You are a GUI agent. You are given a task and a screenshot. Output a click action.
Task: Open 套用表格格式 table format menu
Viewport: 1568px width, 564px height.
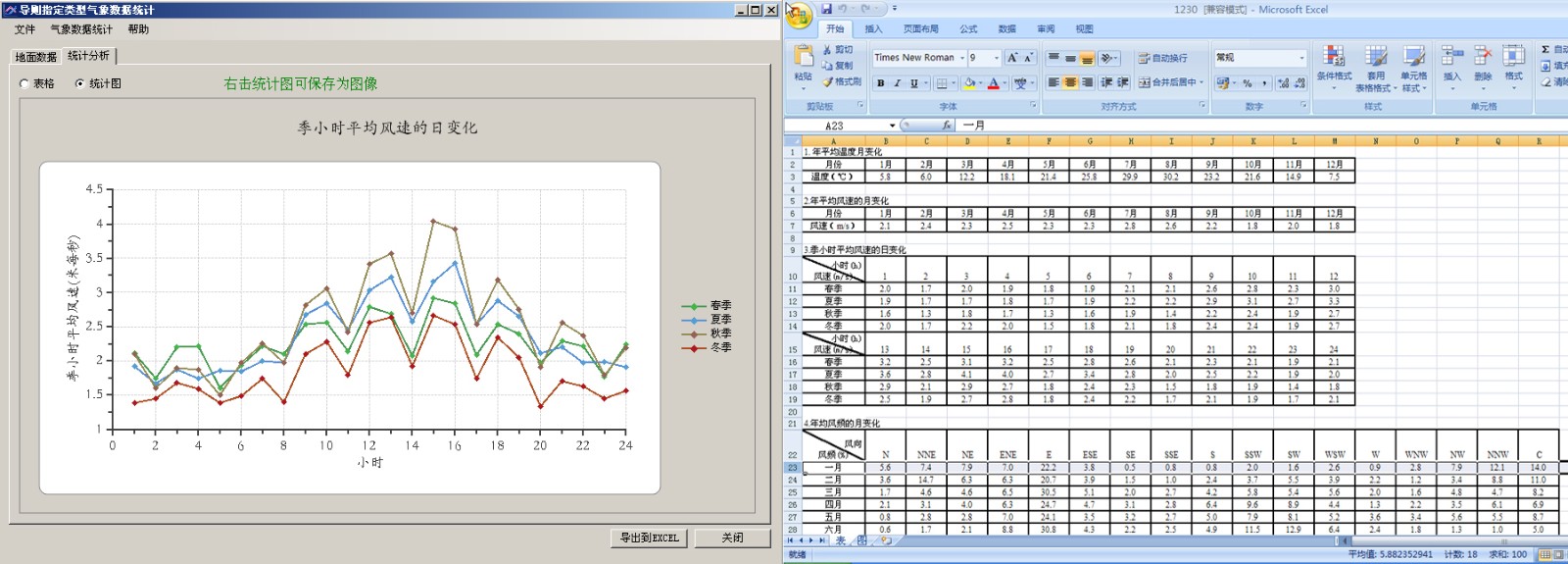(x=1376, y=69)
